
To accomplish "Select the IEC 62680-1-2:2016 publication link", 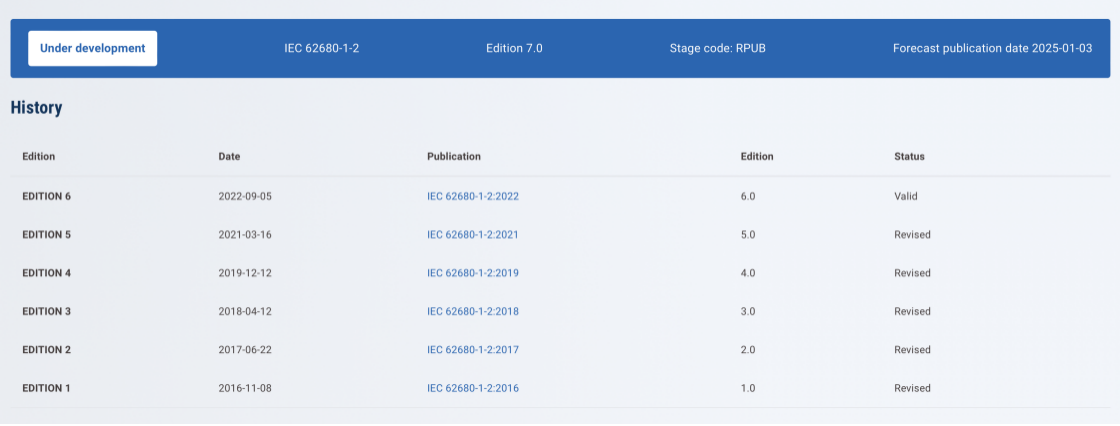I will (x=472, y=388).
